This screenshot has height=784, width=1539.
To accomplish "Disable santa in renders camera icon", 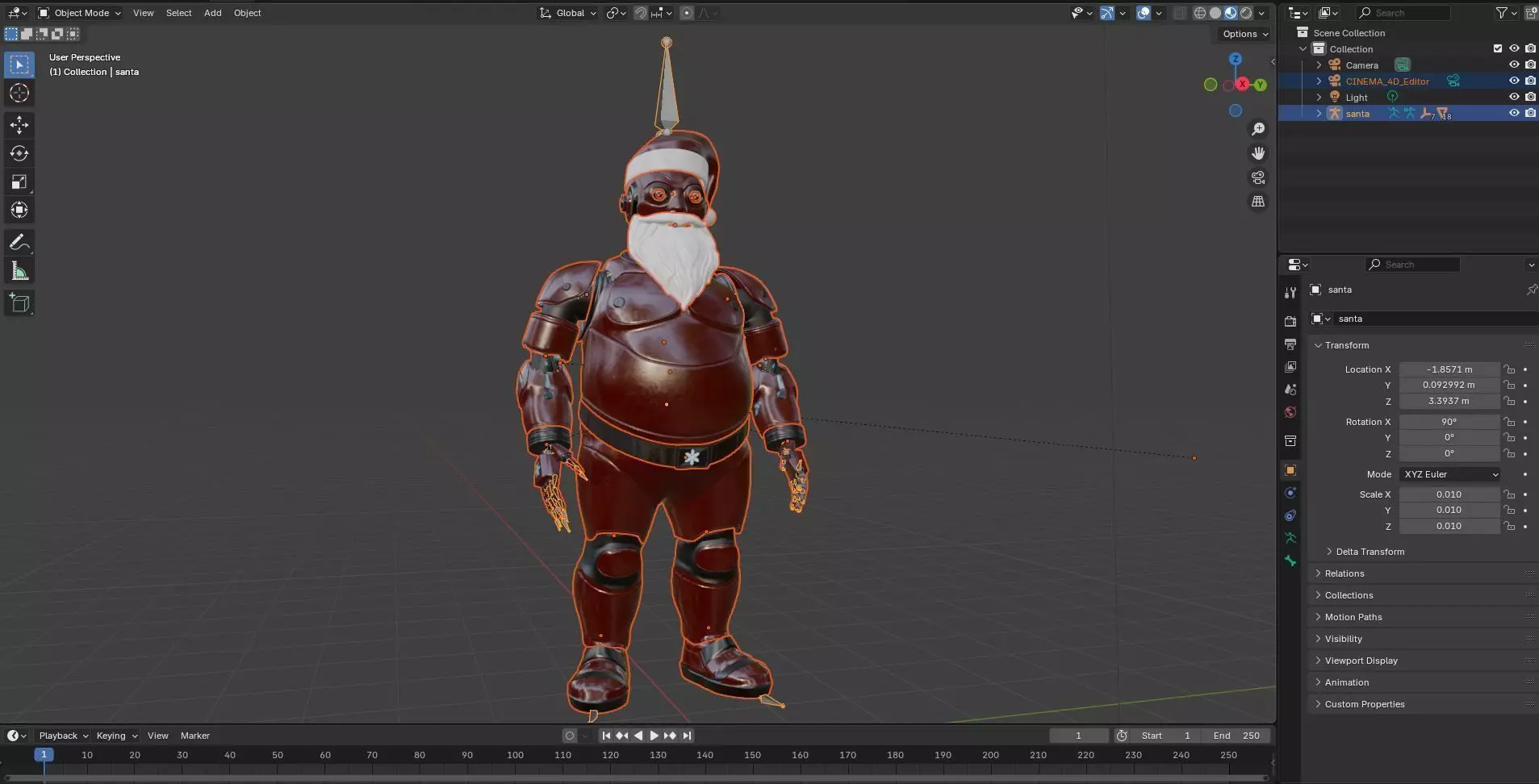I will 1530,113.
